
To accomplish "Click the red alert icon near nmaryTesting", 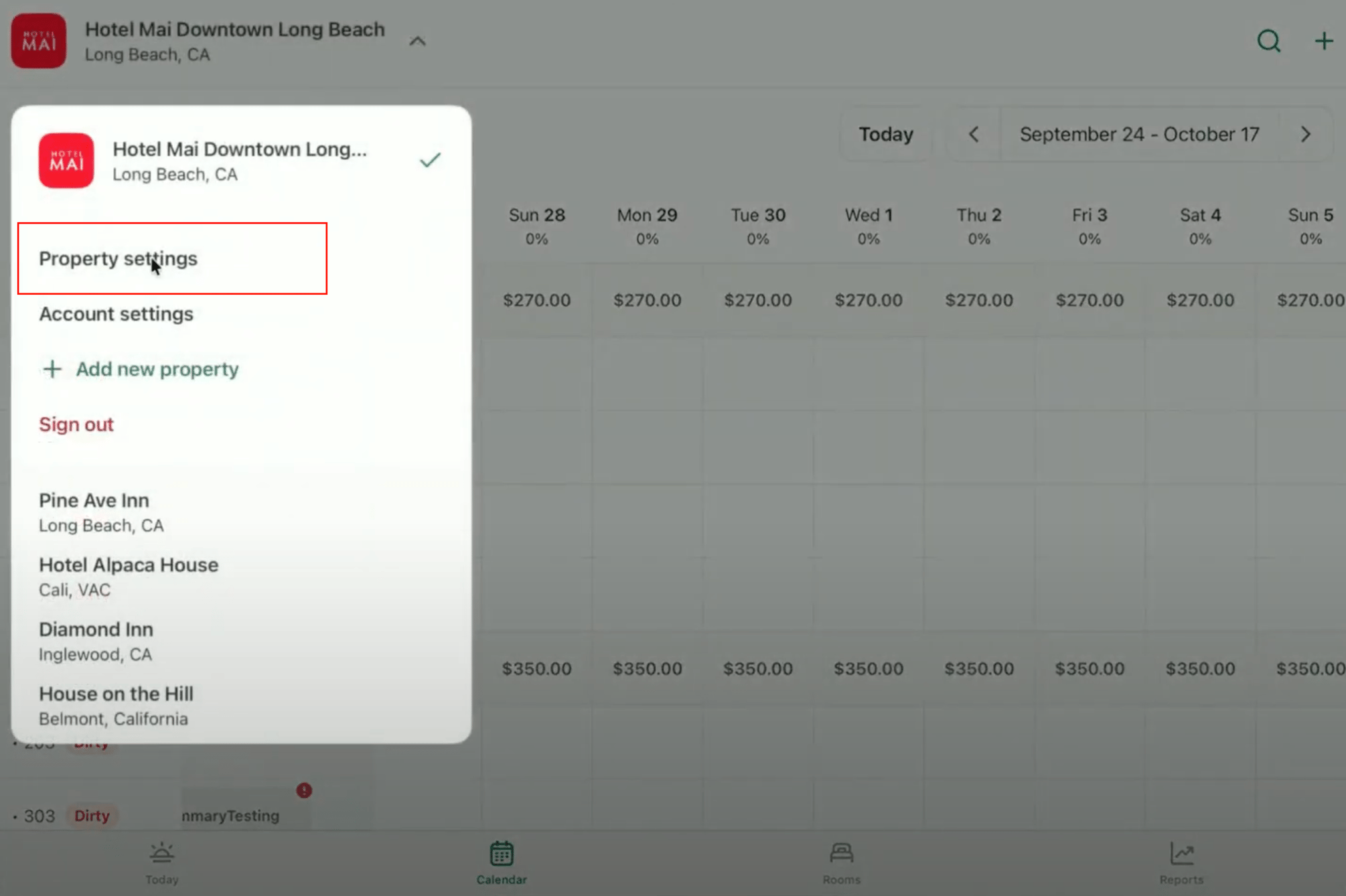I will coord(304,790).
